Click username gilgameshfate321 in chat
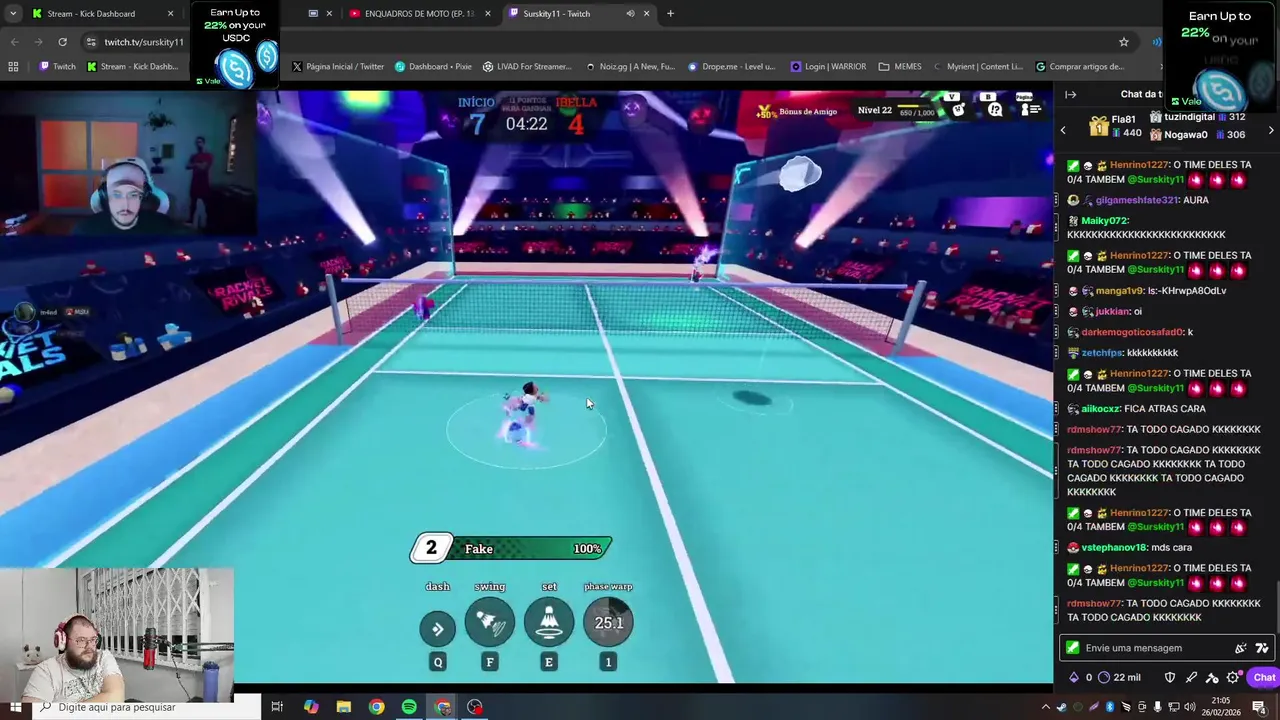 (1138, 200)
